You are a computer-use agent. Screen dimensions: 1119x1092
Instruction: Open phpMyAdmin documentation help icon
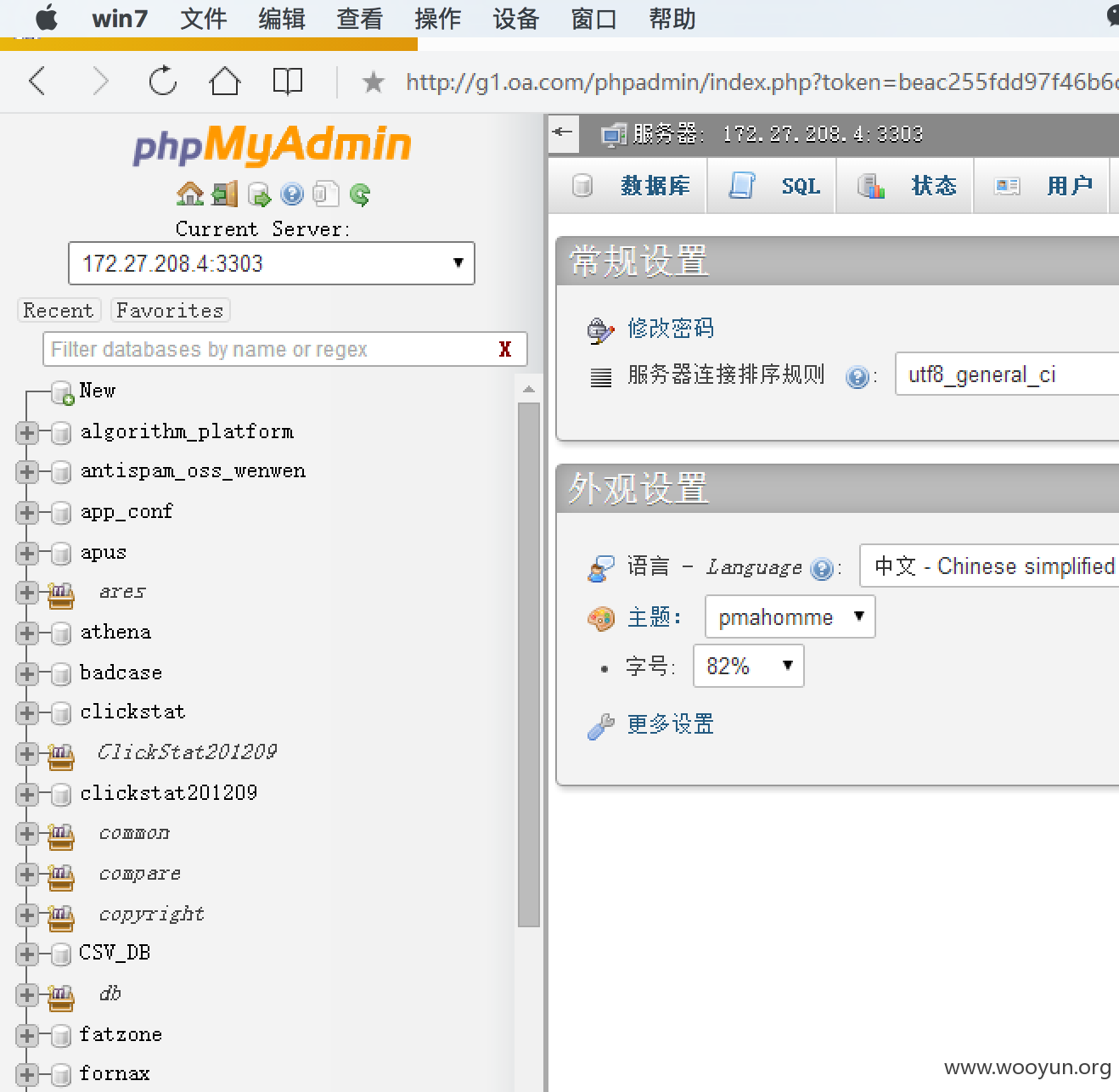292,194
